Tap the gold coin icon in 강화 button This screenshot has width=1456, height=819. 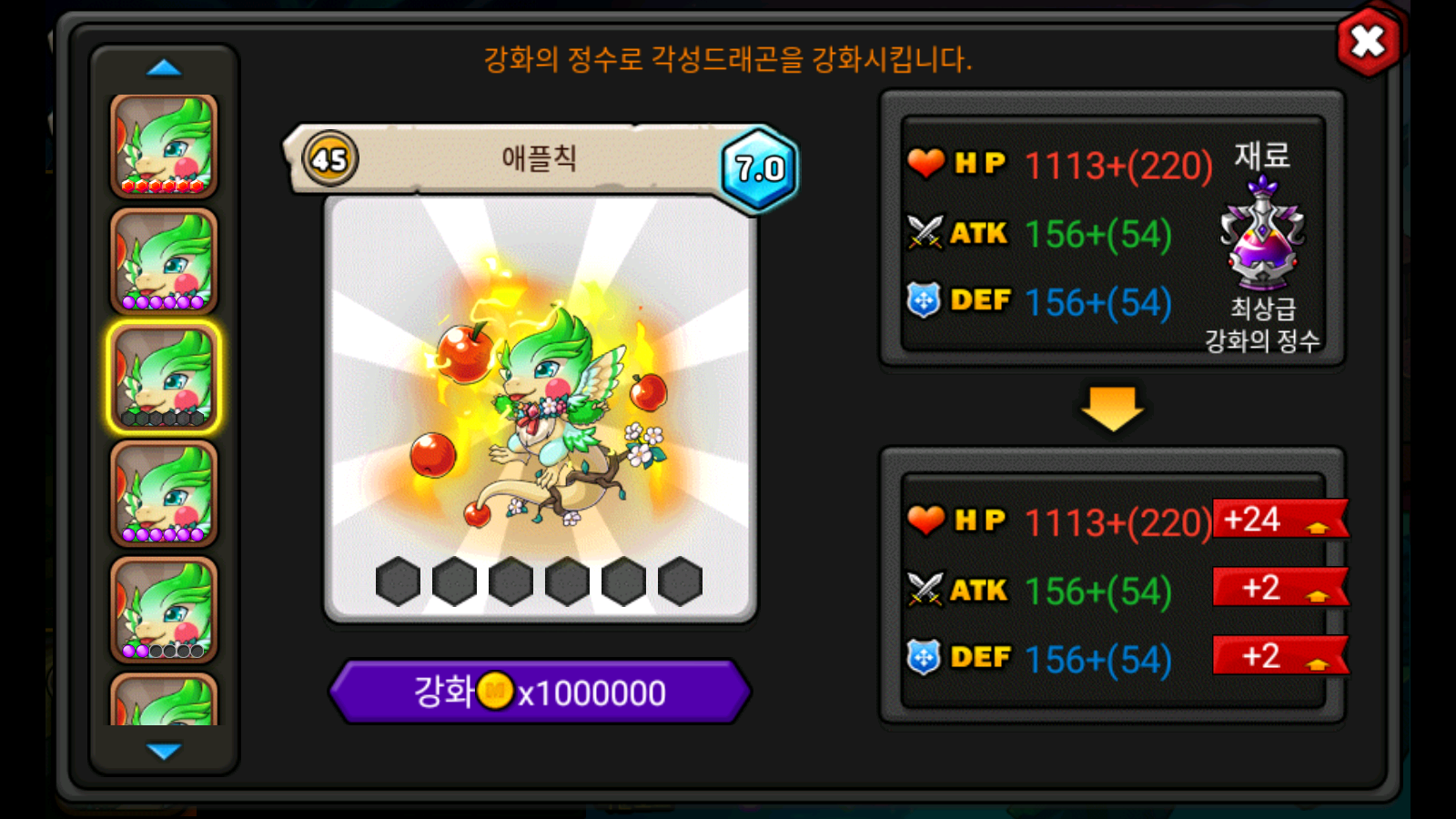click(x=496, y=691)
